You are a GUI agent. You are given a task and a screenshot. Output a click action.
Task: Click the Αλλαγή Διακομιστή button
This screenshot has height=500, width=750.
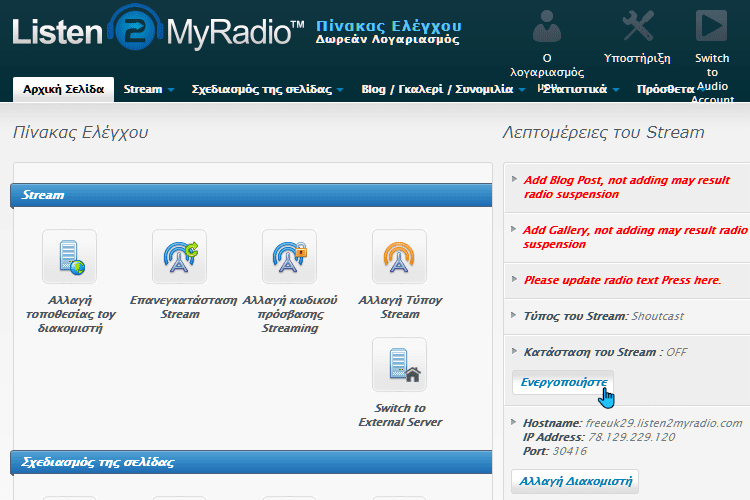pyautogui.click(x=575, y=481)
